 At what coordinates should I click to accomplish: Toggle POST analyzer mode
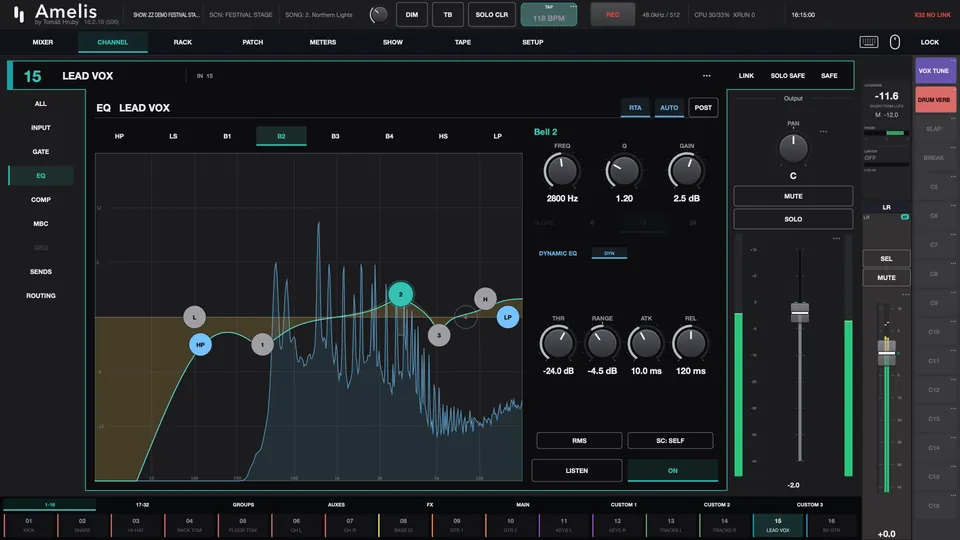tap(703, 108)
